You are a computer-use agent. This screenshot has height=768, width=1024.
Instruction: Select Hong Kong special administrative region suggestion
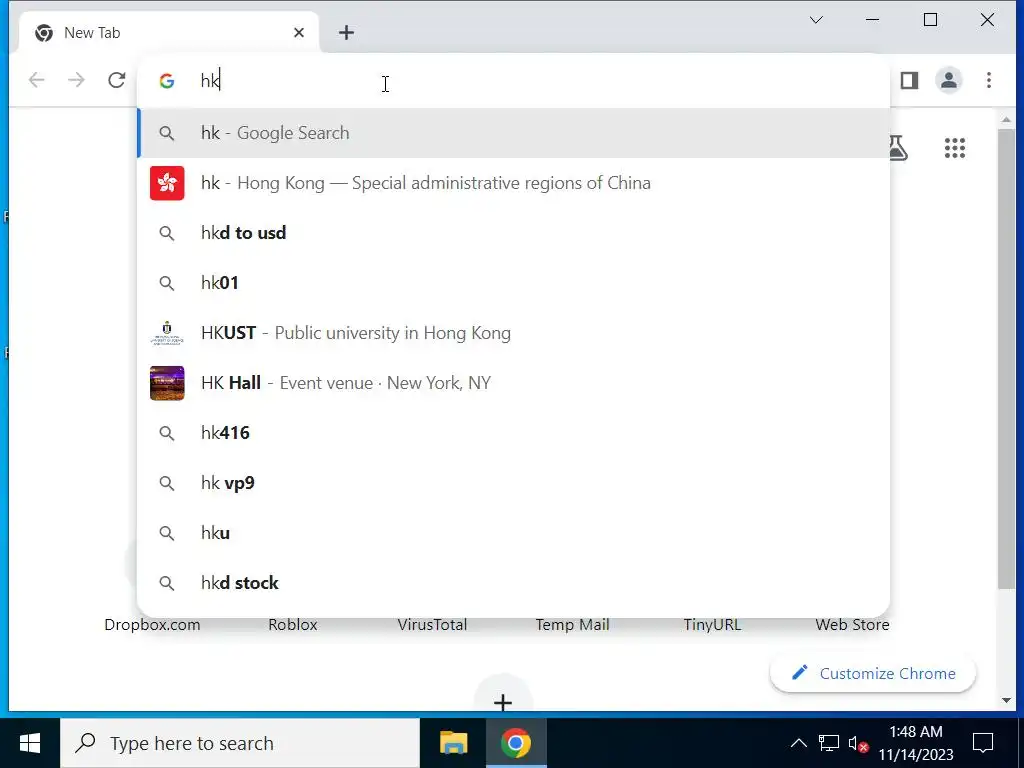[x=513, y=183]
